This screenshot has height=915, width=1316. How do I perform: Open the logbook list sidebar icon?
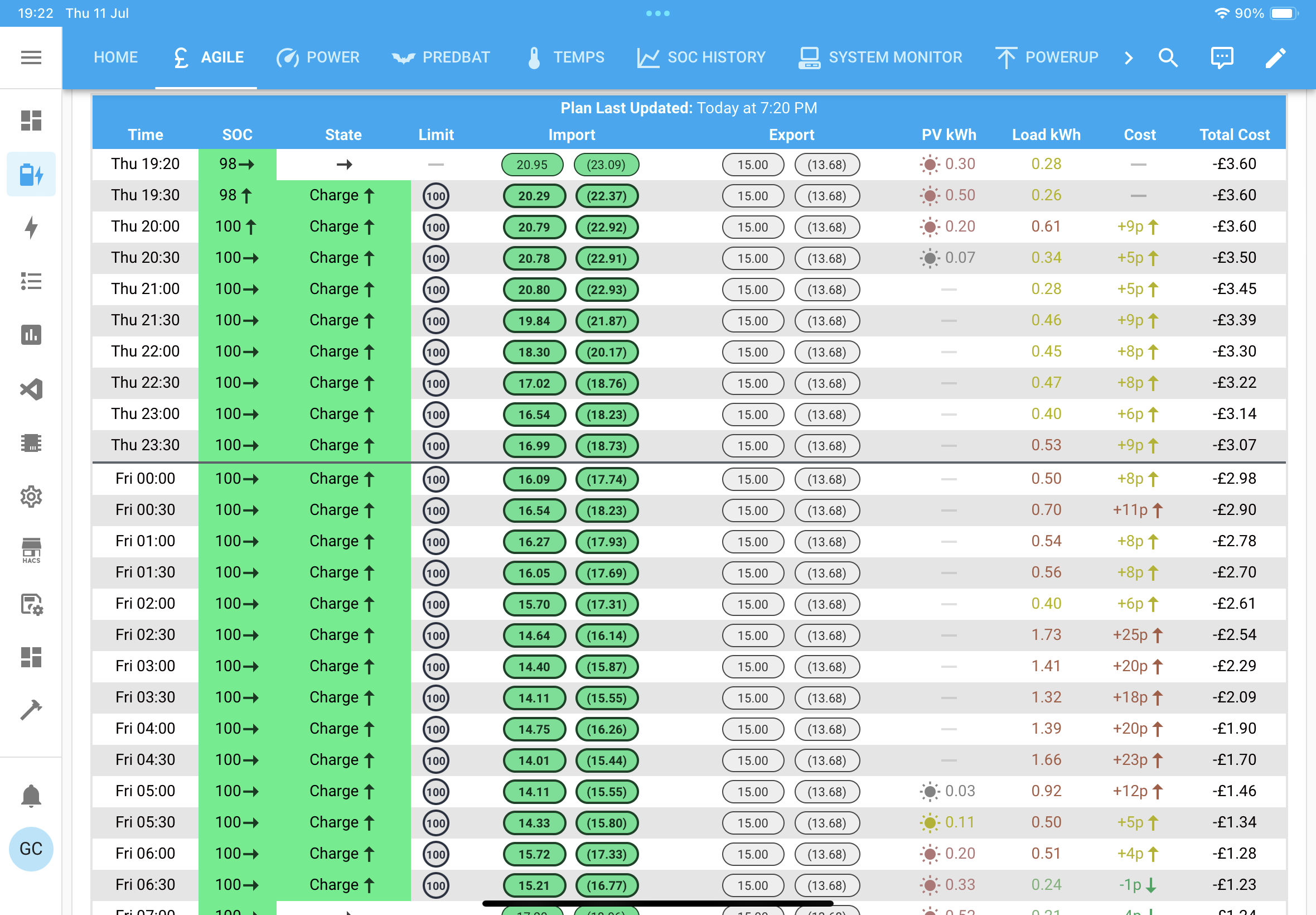pos(31,282)
